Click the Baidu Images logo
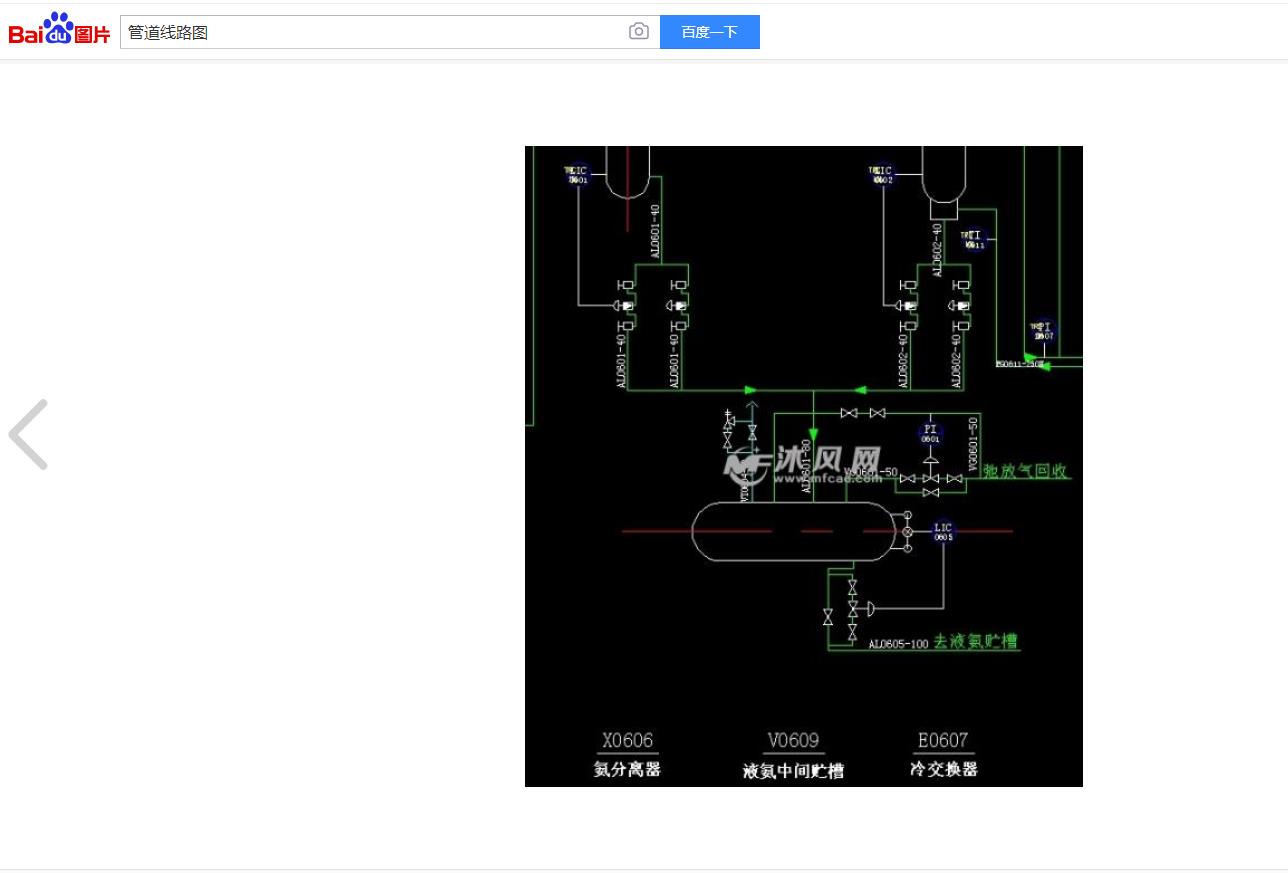This screenshot has width=1288, height=873. pyautogui.click(x=59, y=30)
